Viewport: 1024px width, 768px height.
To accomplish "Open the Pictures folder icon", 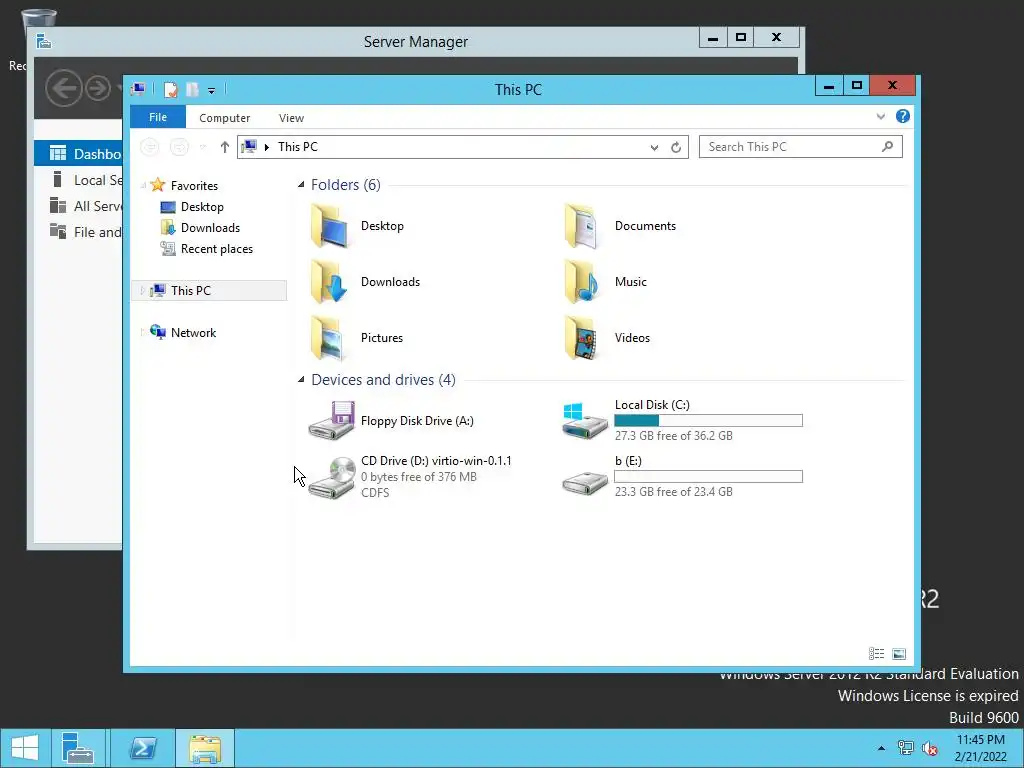I will point(328,338).
